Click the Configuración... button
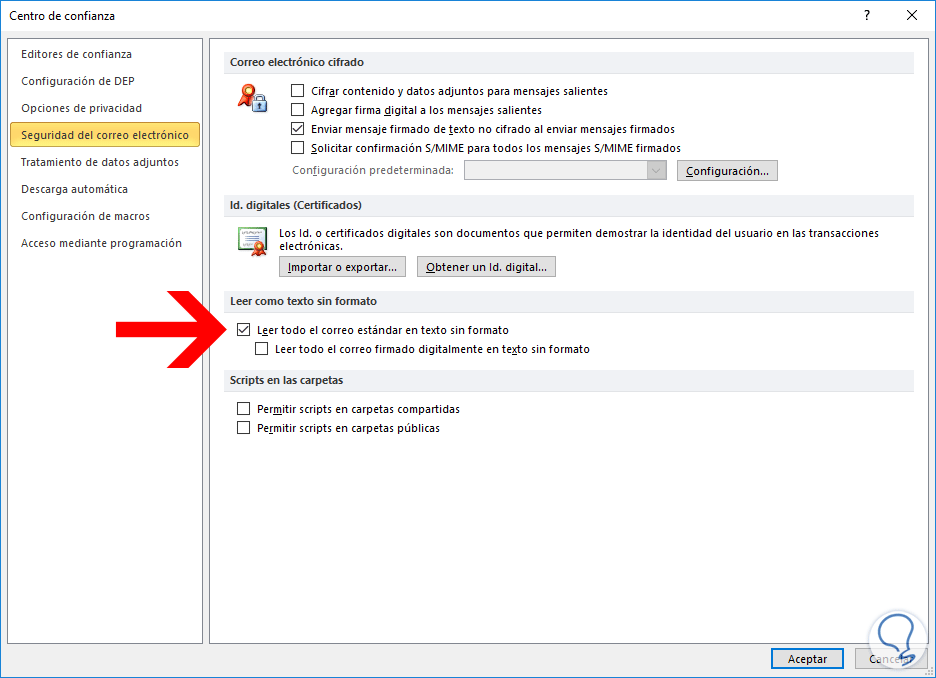 coord(727,171)
